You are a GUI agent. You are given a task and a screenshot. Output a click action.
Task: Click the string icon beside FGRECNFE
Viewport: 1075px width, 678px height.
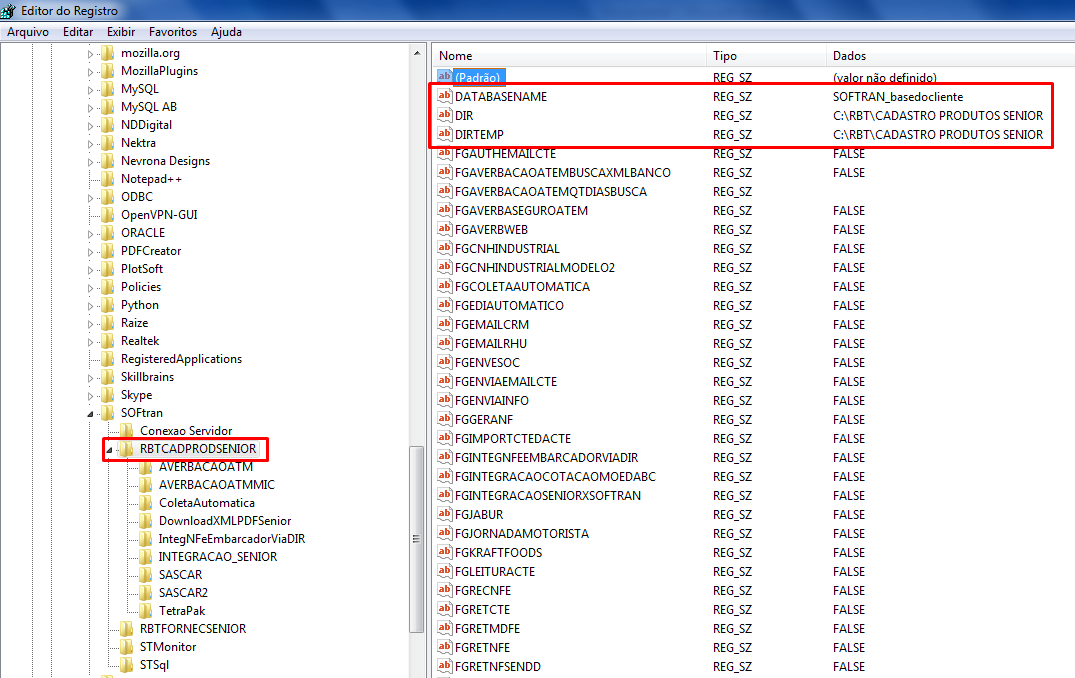pyautogui.click(x=445, y=590)
